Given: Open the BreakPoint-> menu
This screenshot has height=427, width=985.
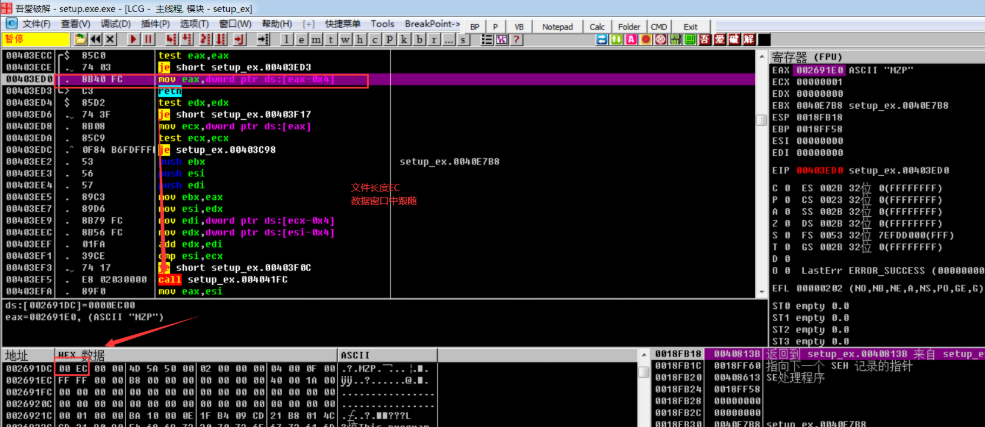Looking at the screenshot, I should click(432, 24).
